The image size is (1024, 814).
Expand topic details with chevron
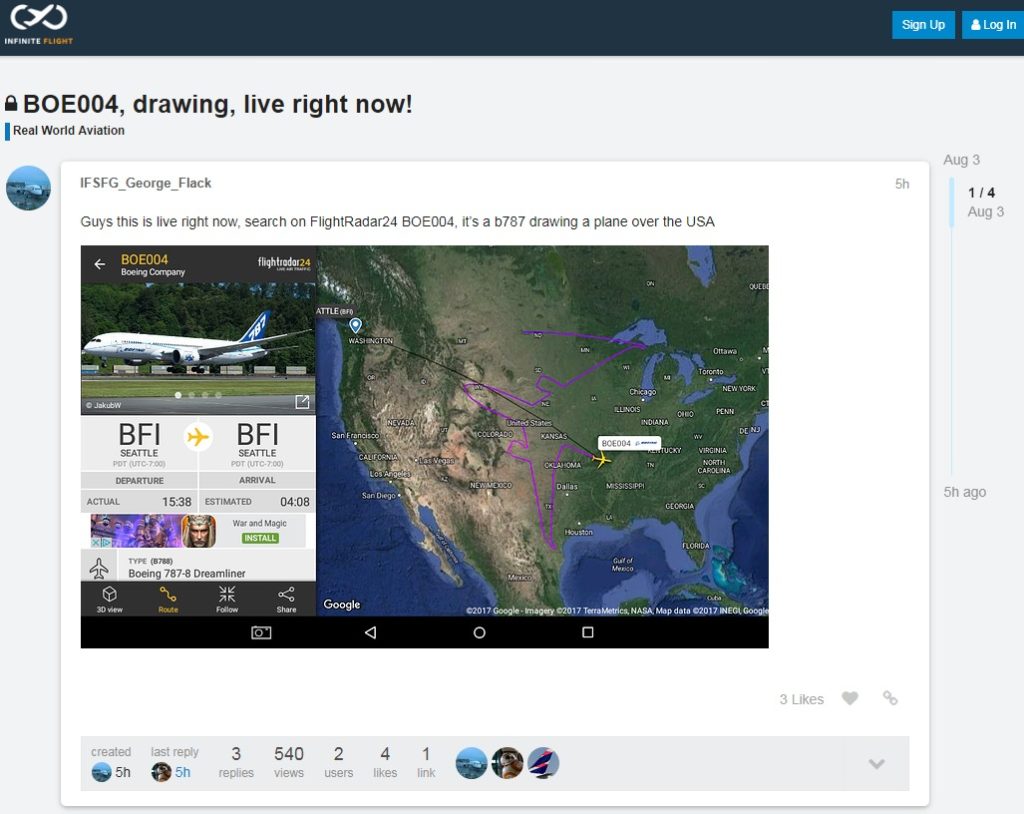876,764
